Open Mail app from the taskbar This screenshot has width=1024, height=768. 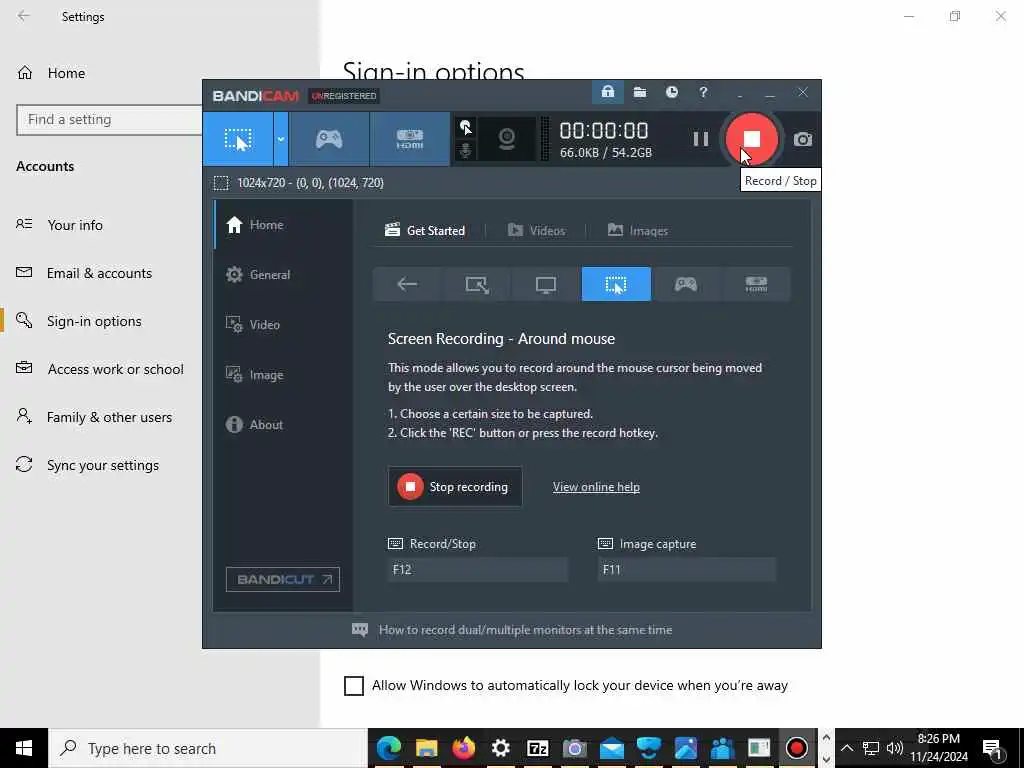[x=612, y=748]
